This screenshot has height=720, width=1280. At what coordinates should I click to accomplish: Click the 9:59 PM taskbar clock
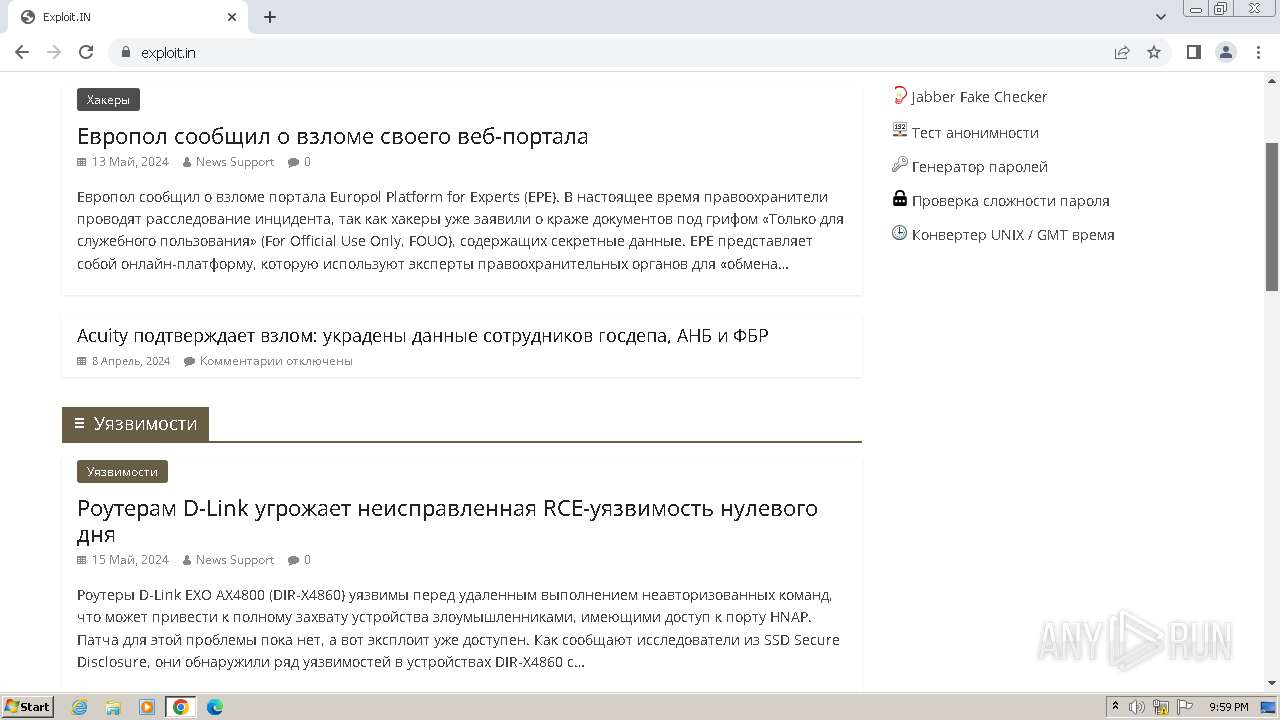(x=1228, y=707)
